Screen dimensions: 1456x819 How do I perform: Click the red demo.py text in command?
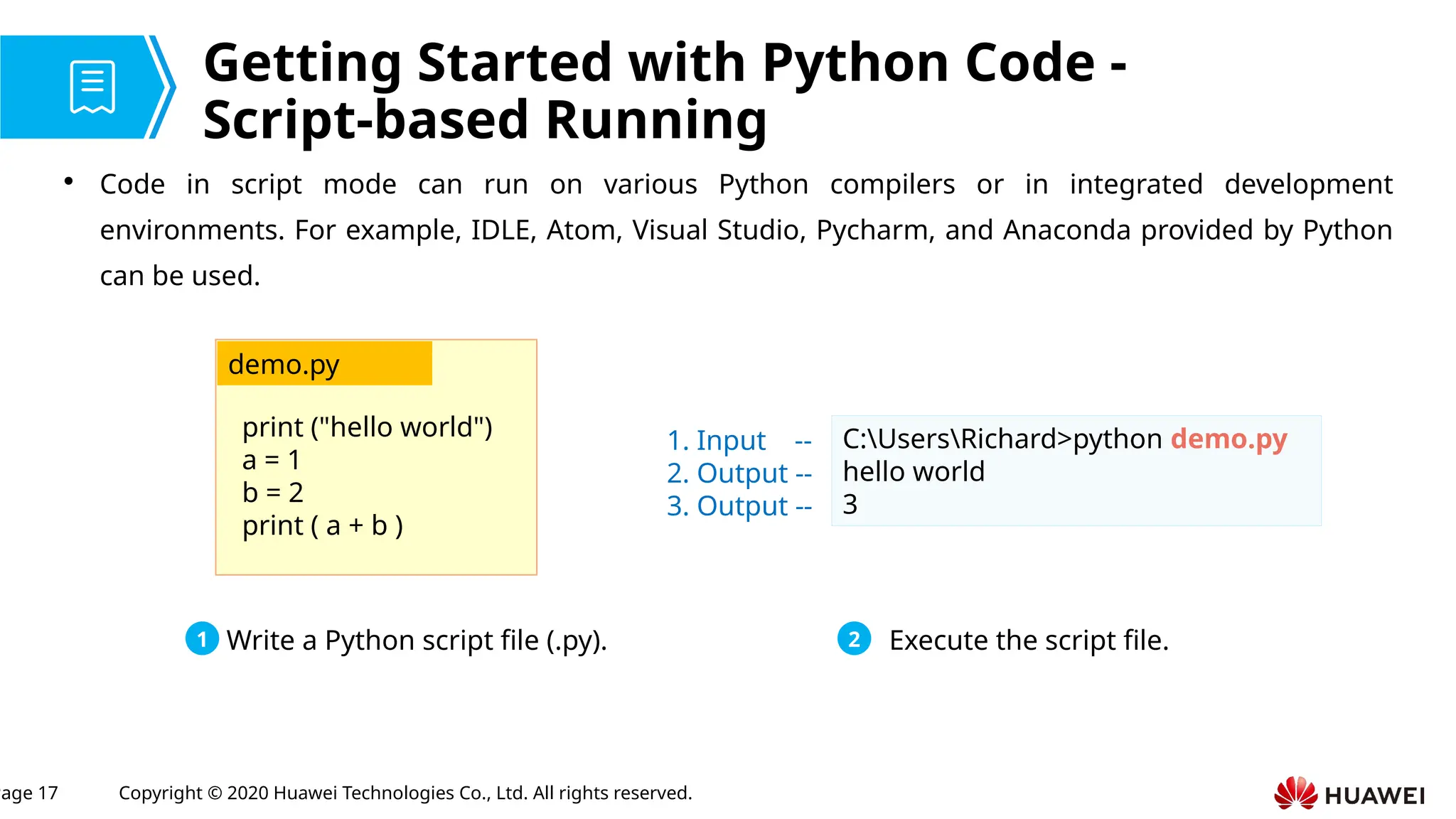pos(1228,439)
